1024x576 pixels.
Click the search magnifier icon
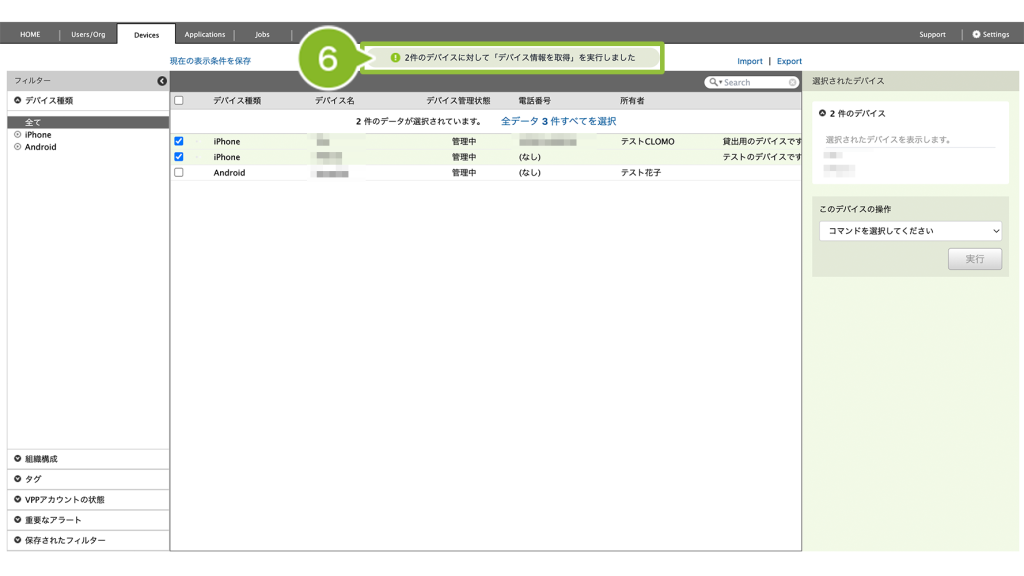(x=714, y=83)
